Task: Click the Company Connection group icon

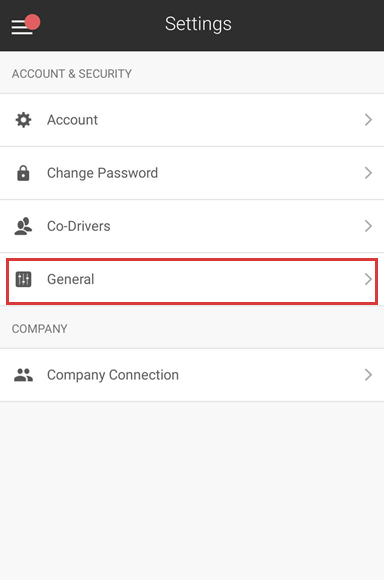Action: pyautogui.click(x=23, y=375)
